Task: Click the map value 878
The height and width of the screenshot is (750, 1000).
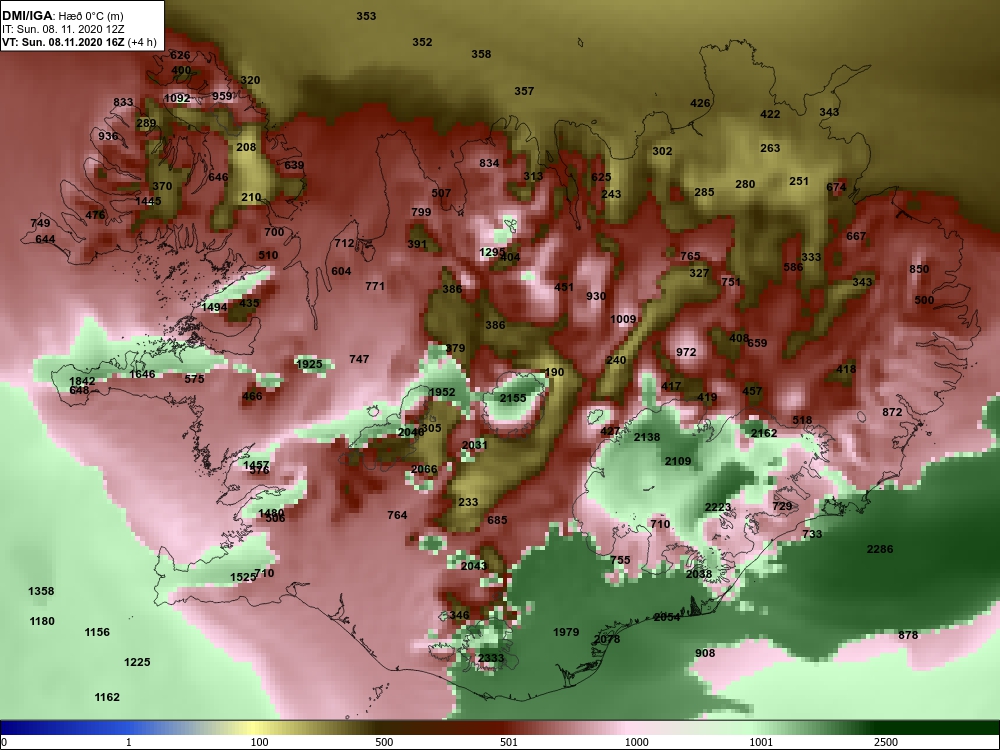Action: 908,635
